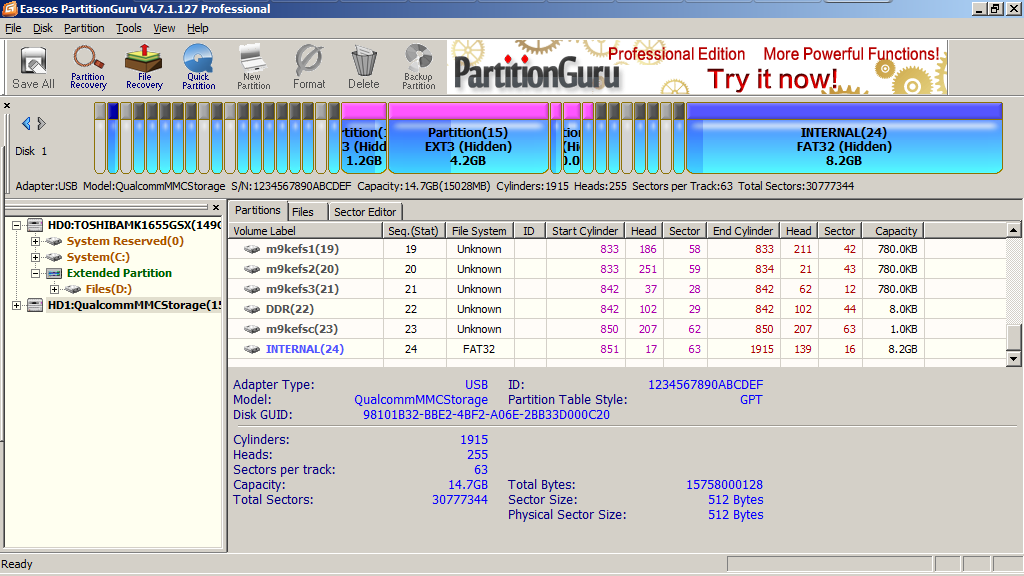Select the Partition(15) EXT3 block in disk map
The image size is (1024, 576).
tap(468, 138)
